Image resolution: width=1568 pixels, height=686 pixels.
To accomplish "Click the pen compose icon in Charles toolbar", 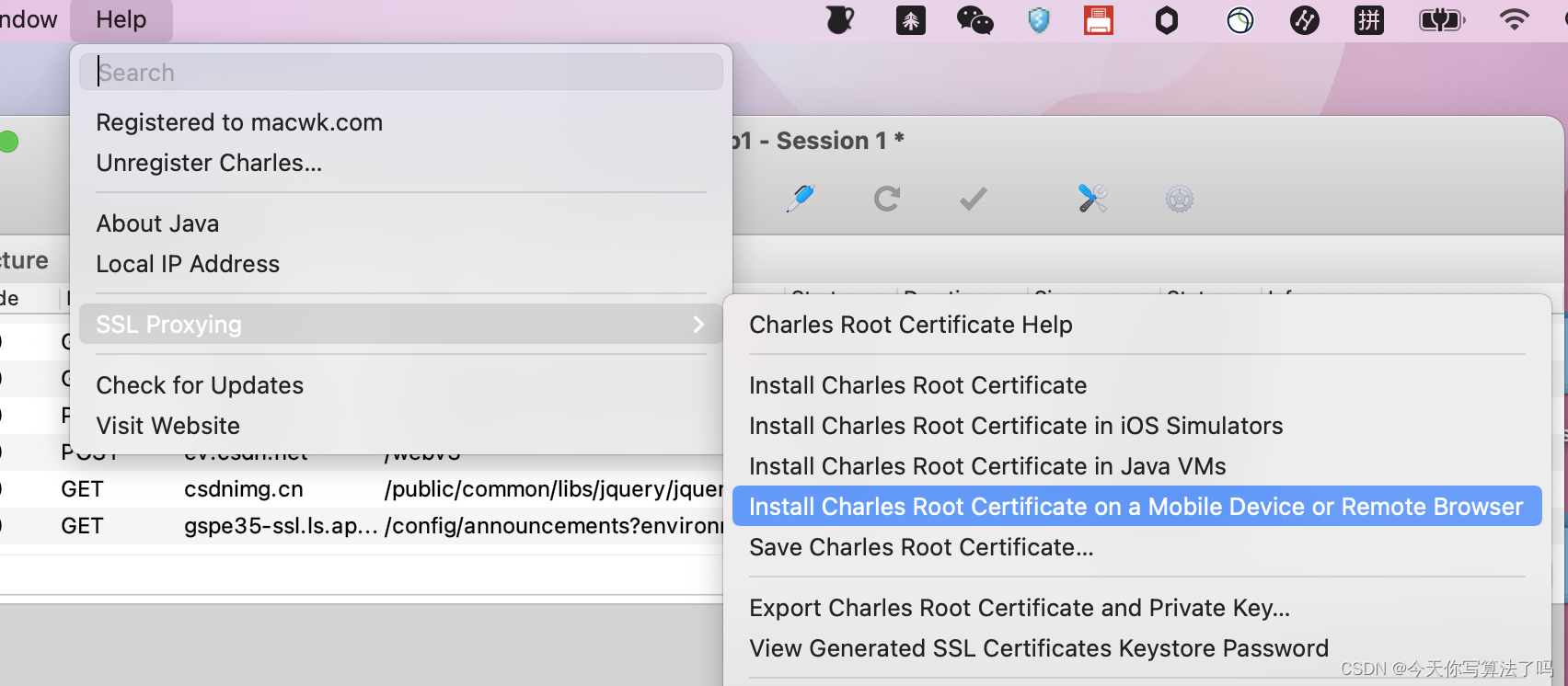I will [801, 199].
